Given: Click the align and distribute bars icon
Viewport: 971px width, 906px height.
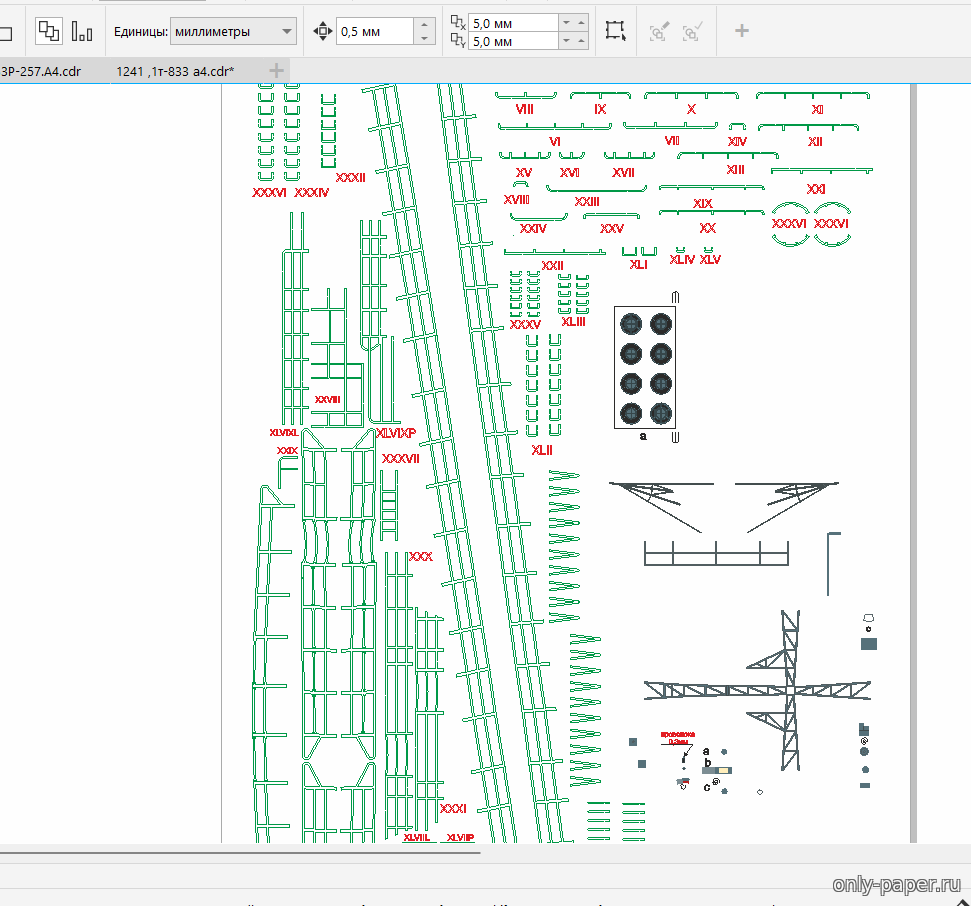Looking at the screenshot, I should tap(82, 31).
